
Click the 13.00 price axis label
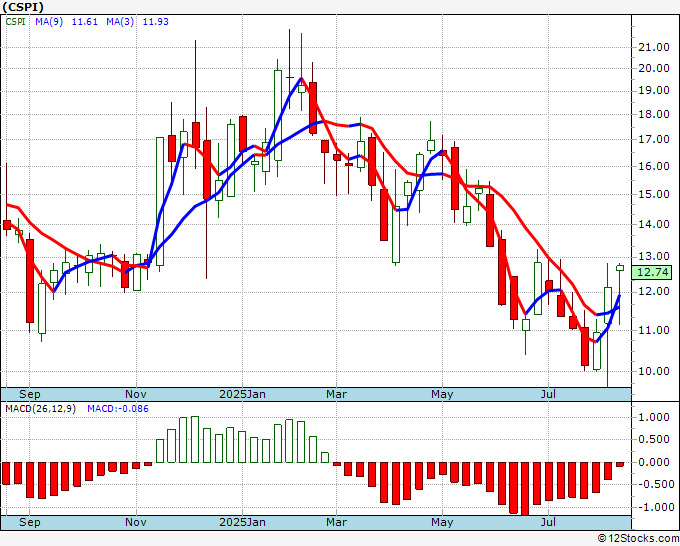tap(654, 257)
